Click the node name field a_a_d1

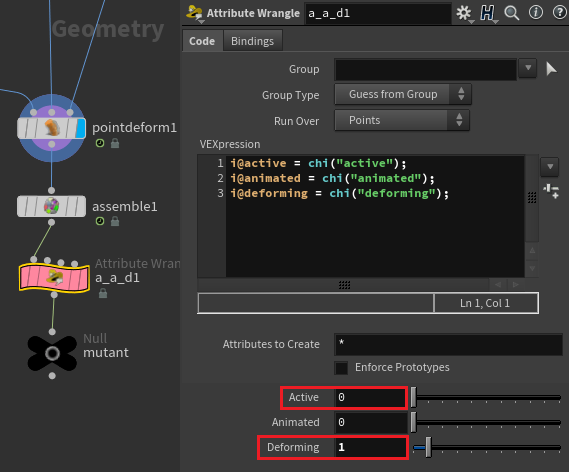point(378,13)
